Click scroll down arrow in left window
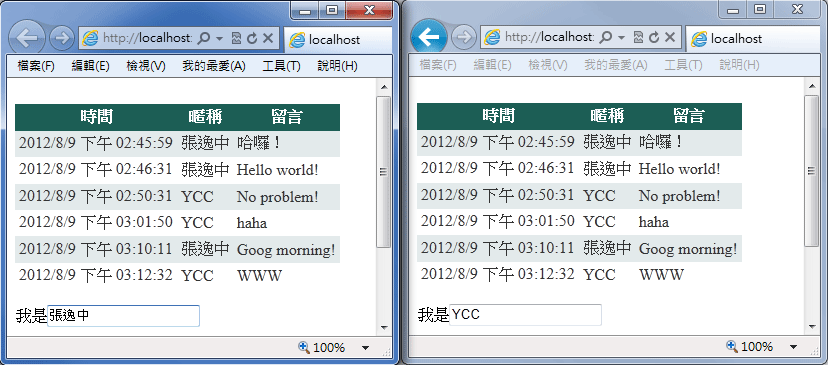The height and width of the screenshot is (365, 828). click(x=384, y=328)
